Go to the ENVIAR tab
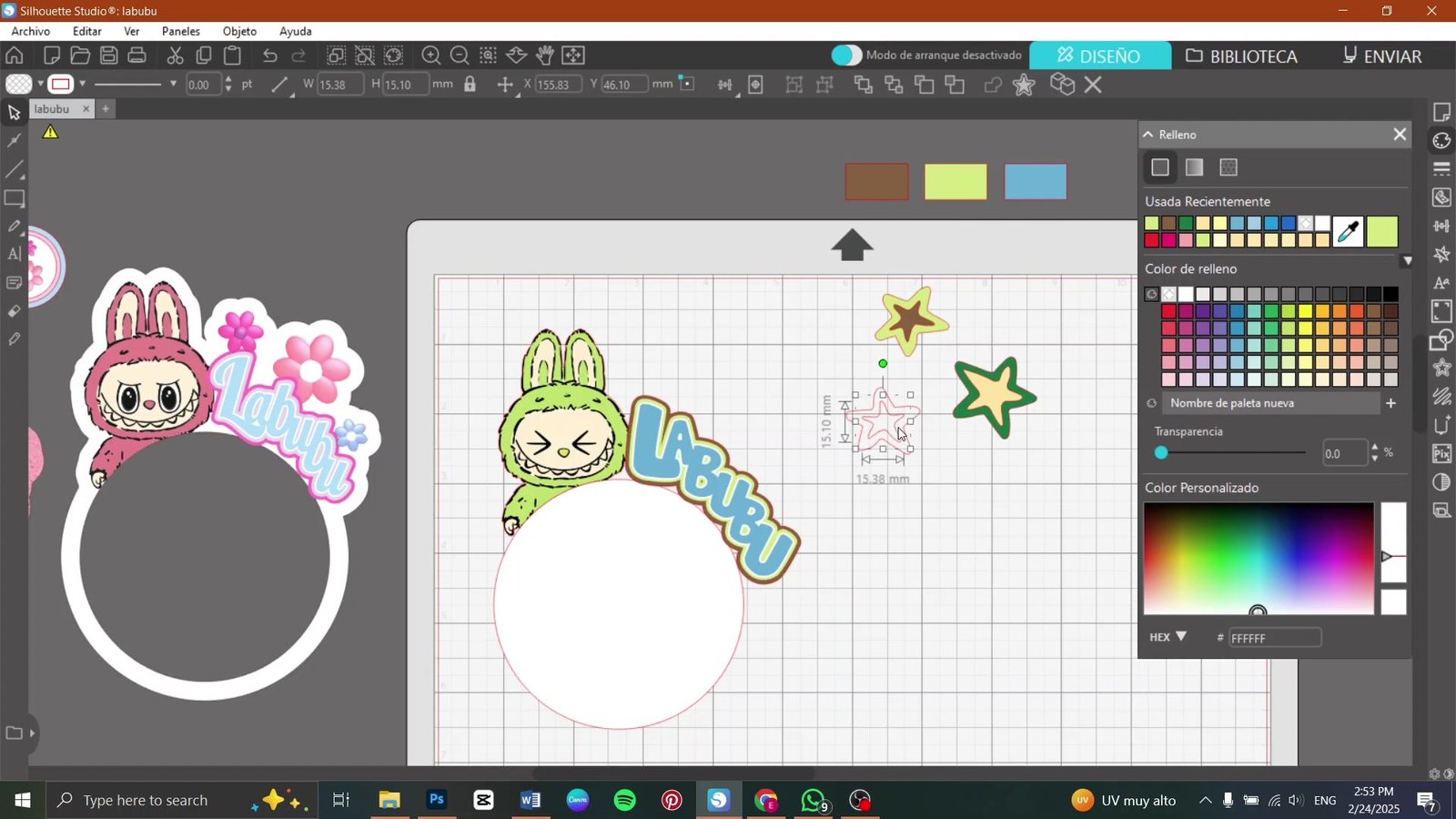 tap(1382, 56)
